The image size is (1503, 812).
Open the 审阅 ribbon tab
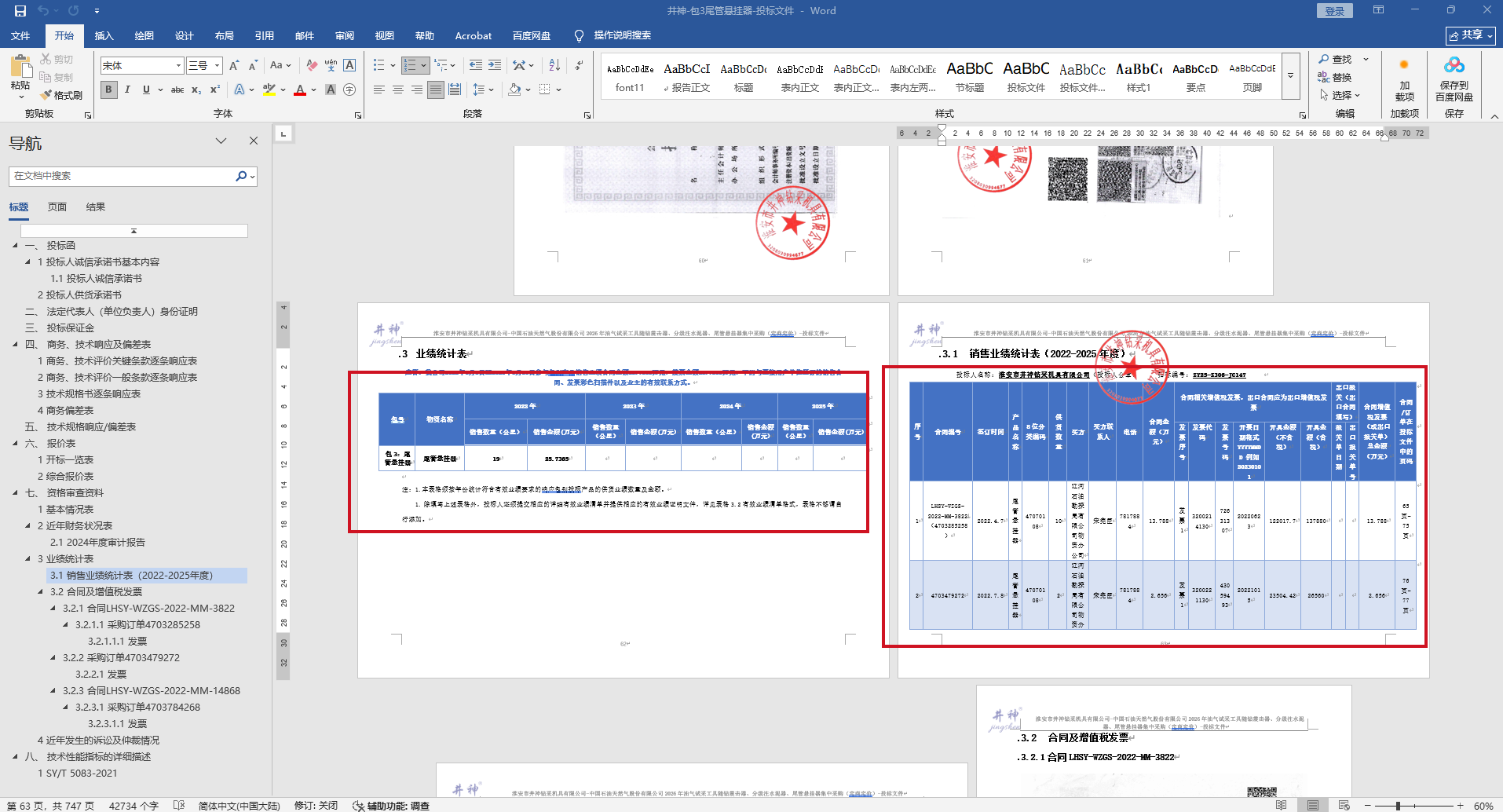345,36
